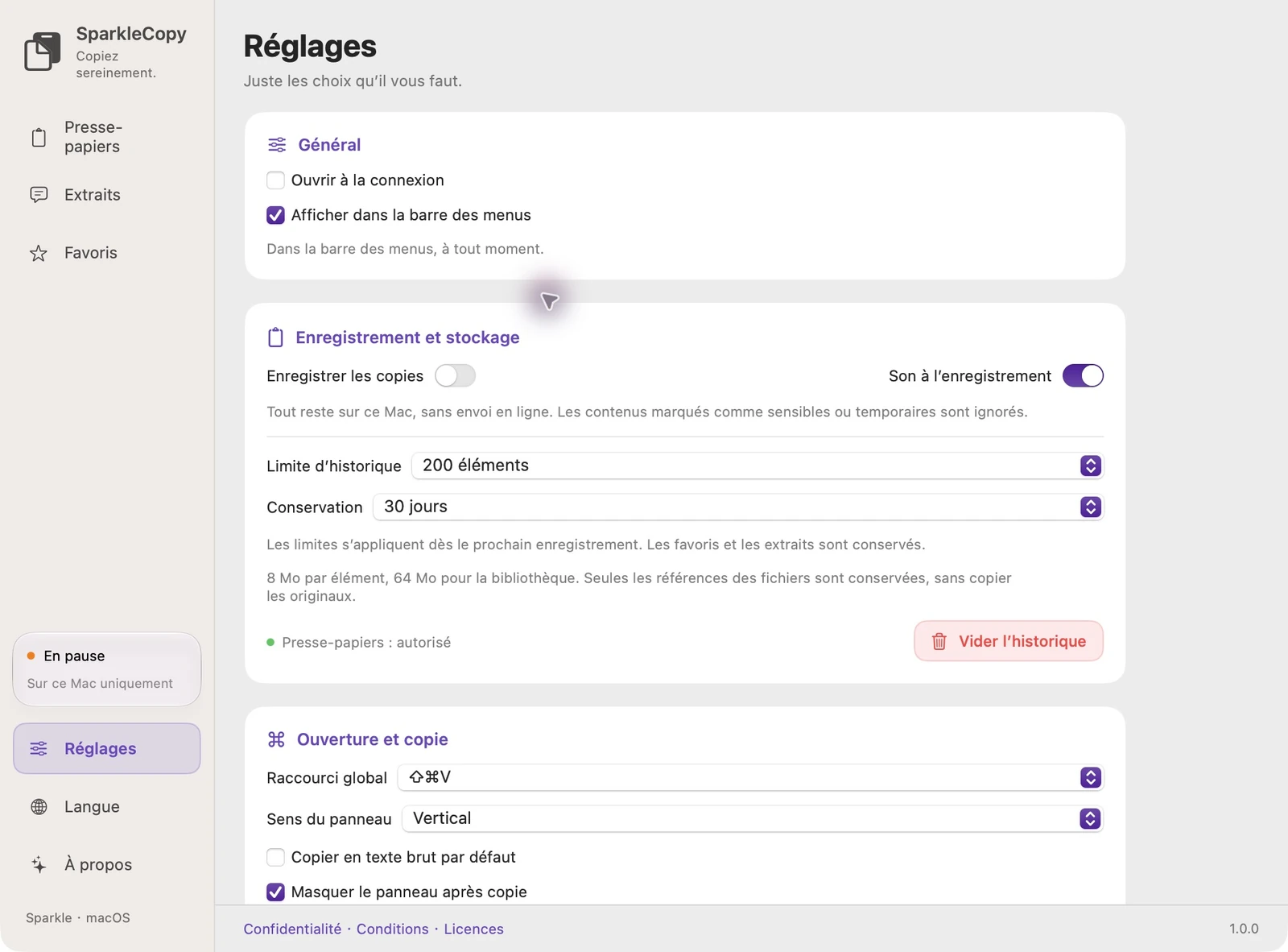This screenshot has height=952, width=1288.
Task: Open the Extraits section
Action: tap(107, 195)
